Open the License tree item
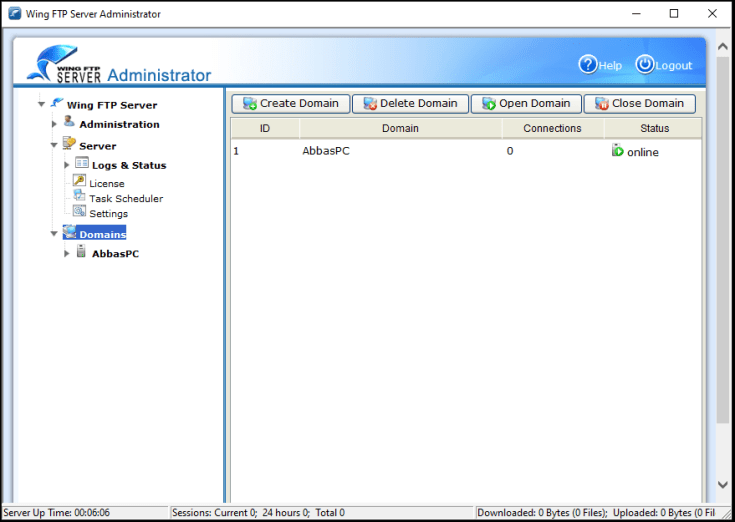 [107, 184]
